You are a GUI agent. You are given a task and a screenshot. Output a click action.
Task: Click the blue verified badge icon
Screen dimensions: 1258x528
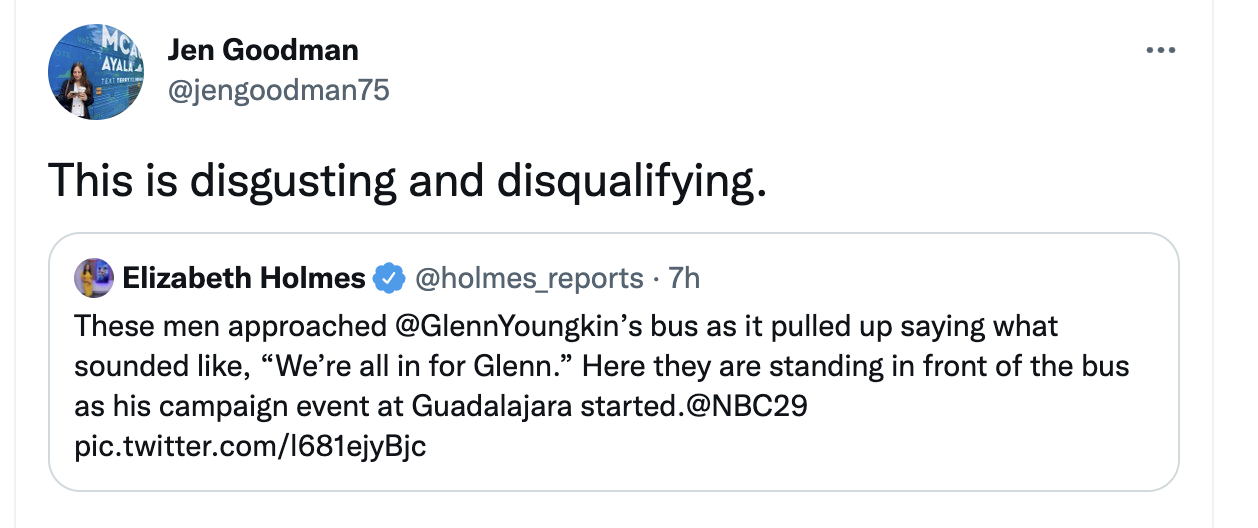tap(388, 278)
